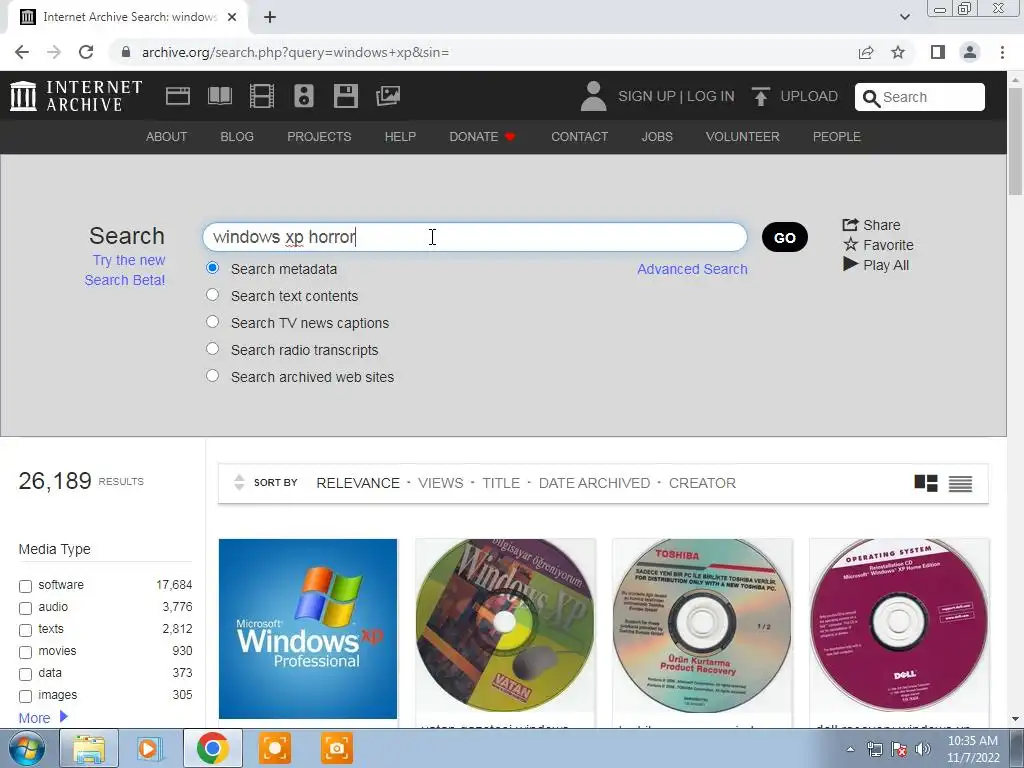Viewport: 1024px width, 768px height.
Task: Check the images media type checkbox
Action: [x=25, y=696]
